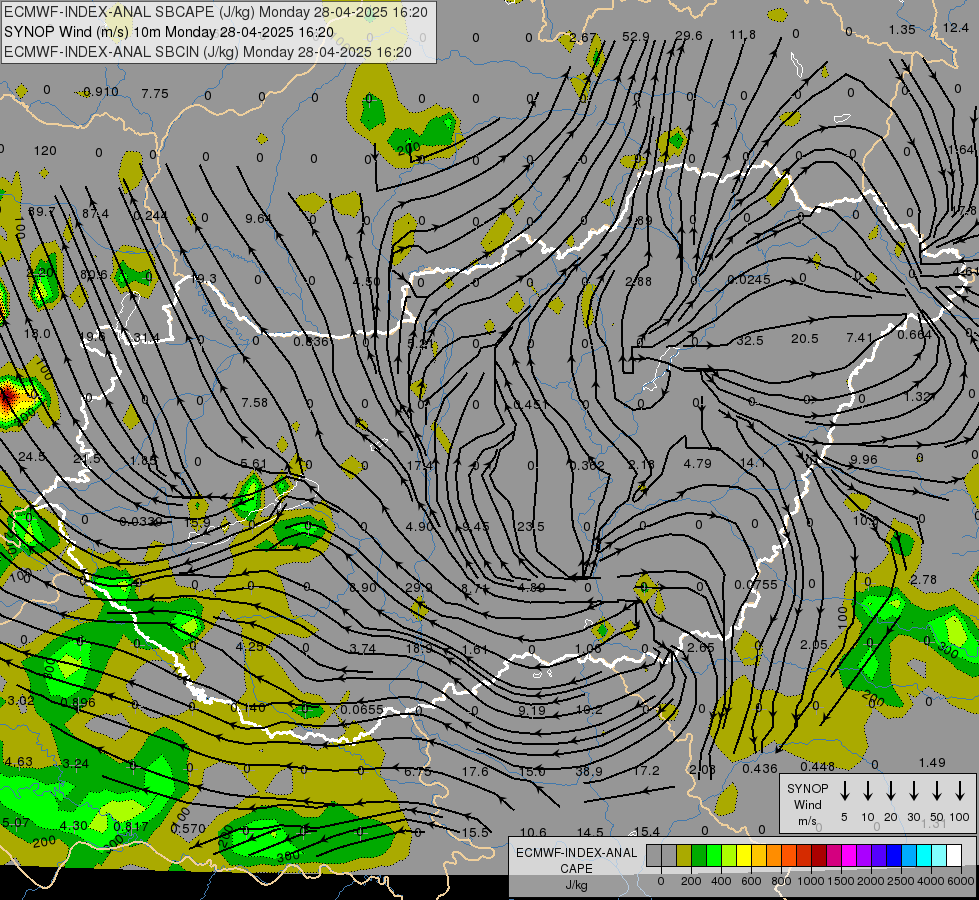Click the 0.0755 value on the map
979x900 pixels.
point(756,585)
